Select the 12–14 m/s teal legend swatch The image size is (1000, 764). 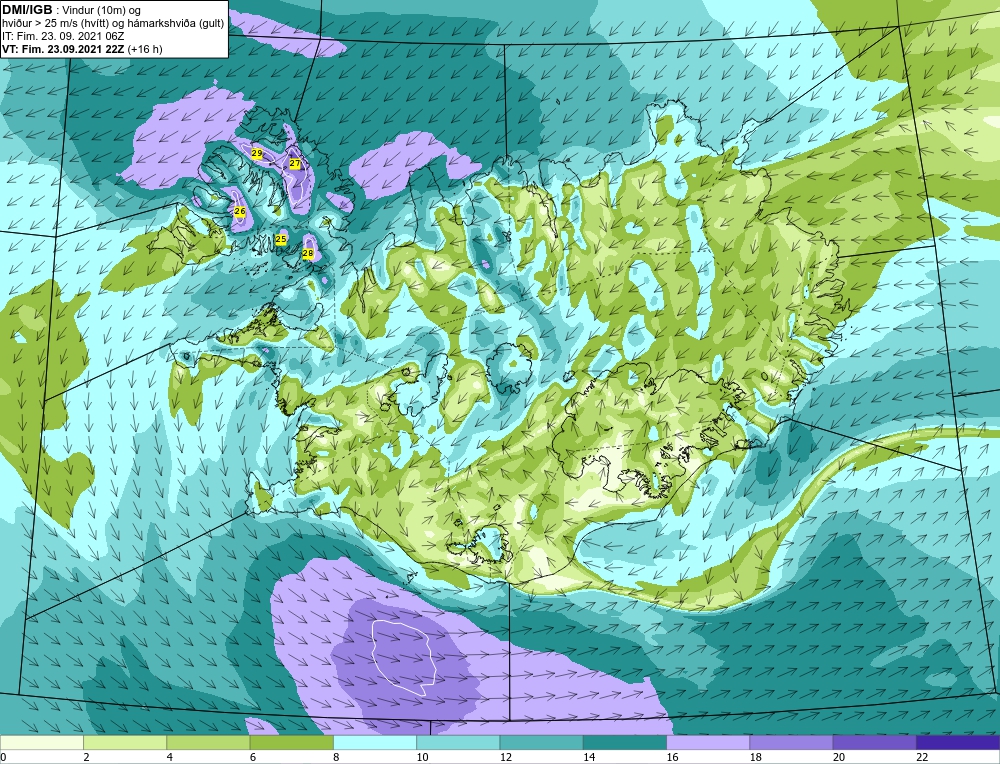[541, 742]
